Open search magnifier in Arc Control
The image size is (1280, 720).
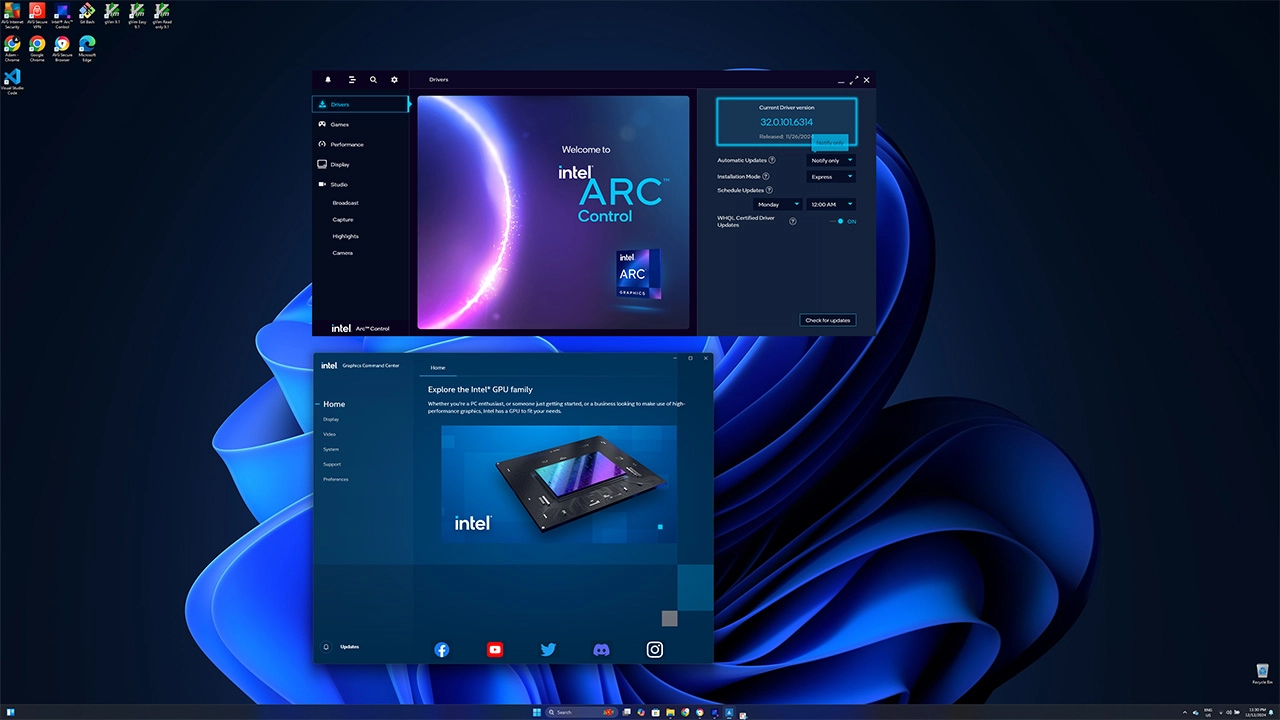(373, 80)
